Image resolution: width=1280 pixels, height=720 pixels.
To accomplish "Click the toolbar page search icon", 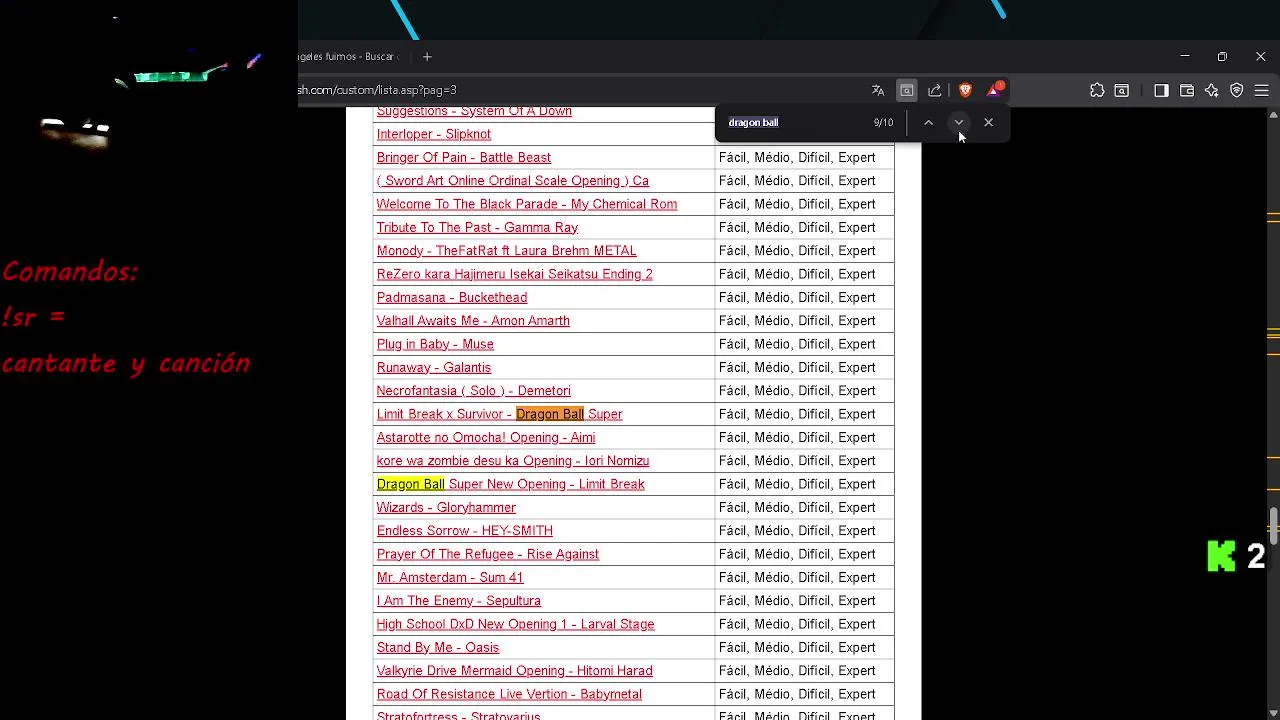I will click(x=1122, y=90).
